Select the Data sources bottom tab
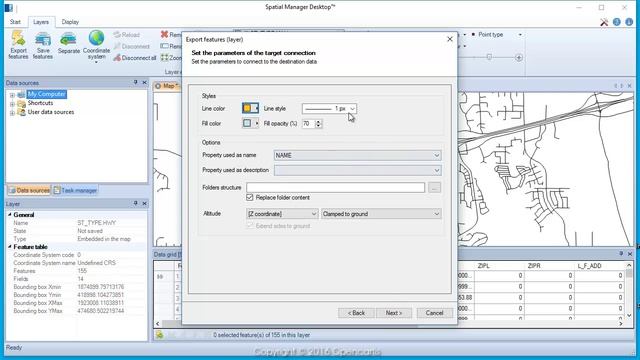The height and width of the screenshot is (360, 640). point(29,190)
